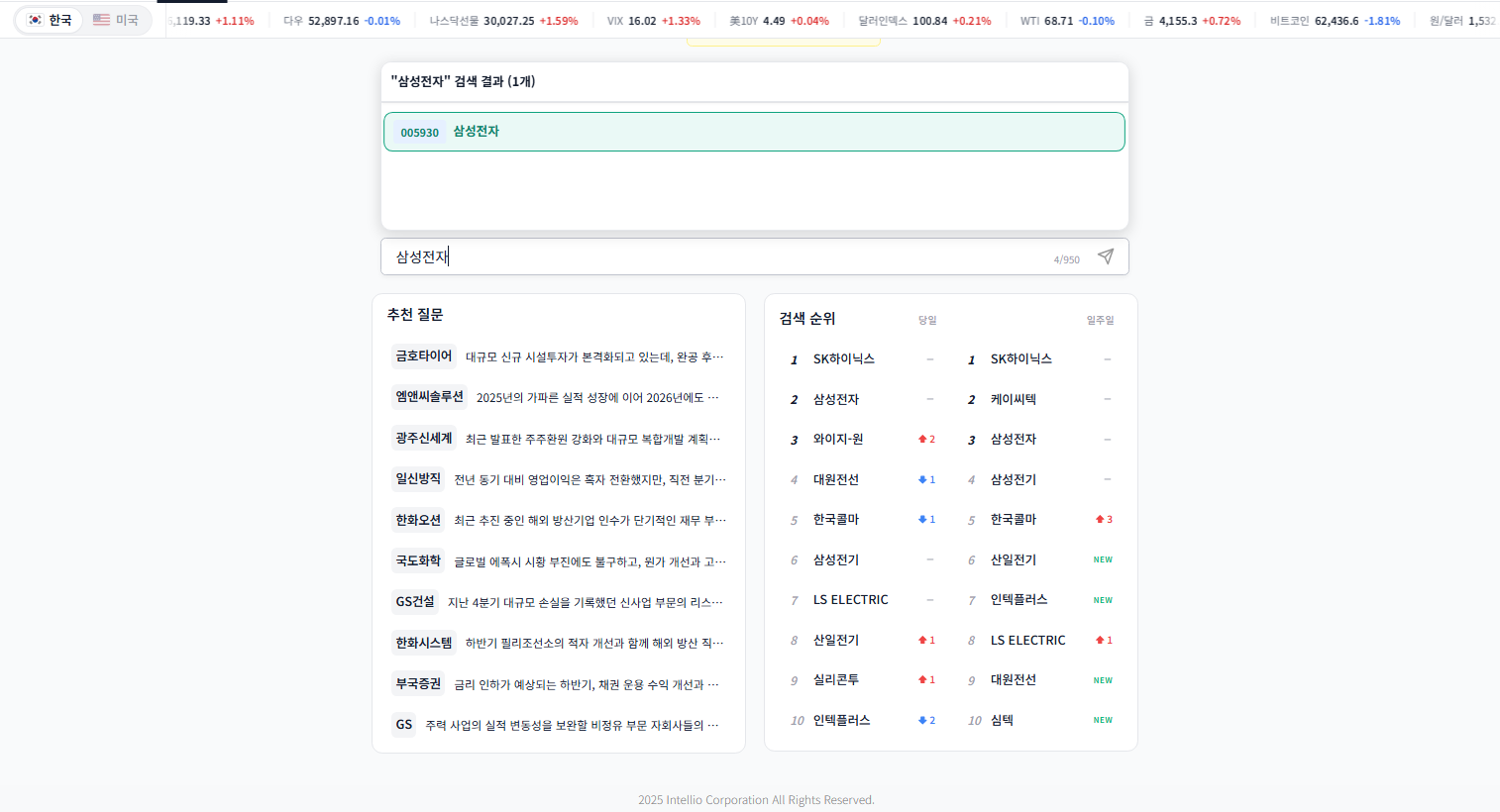
Task: Click the 美10Y 4.49 ticker item
Action: (x=779, y=21)
